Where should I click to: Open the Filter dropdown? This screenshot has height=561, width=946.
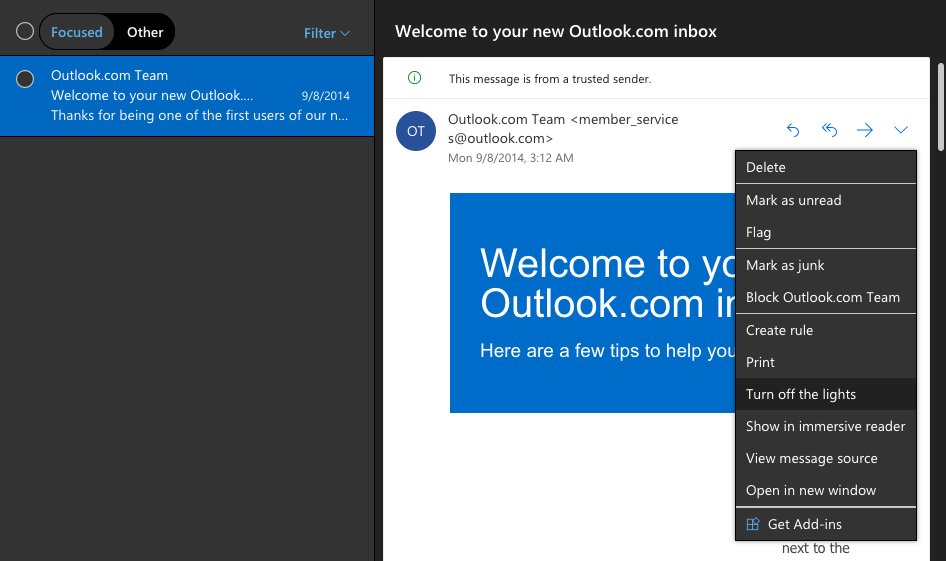(326, 33)
